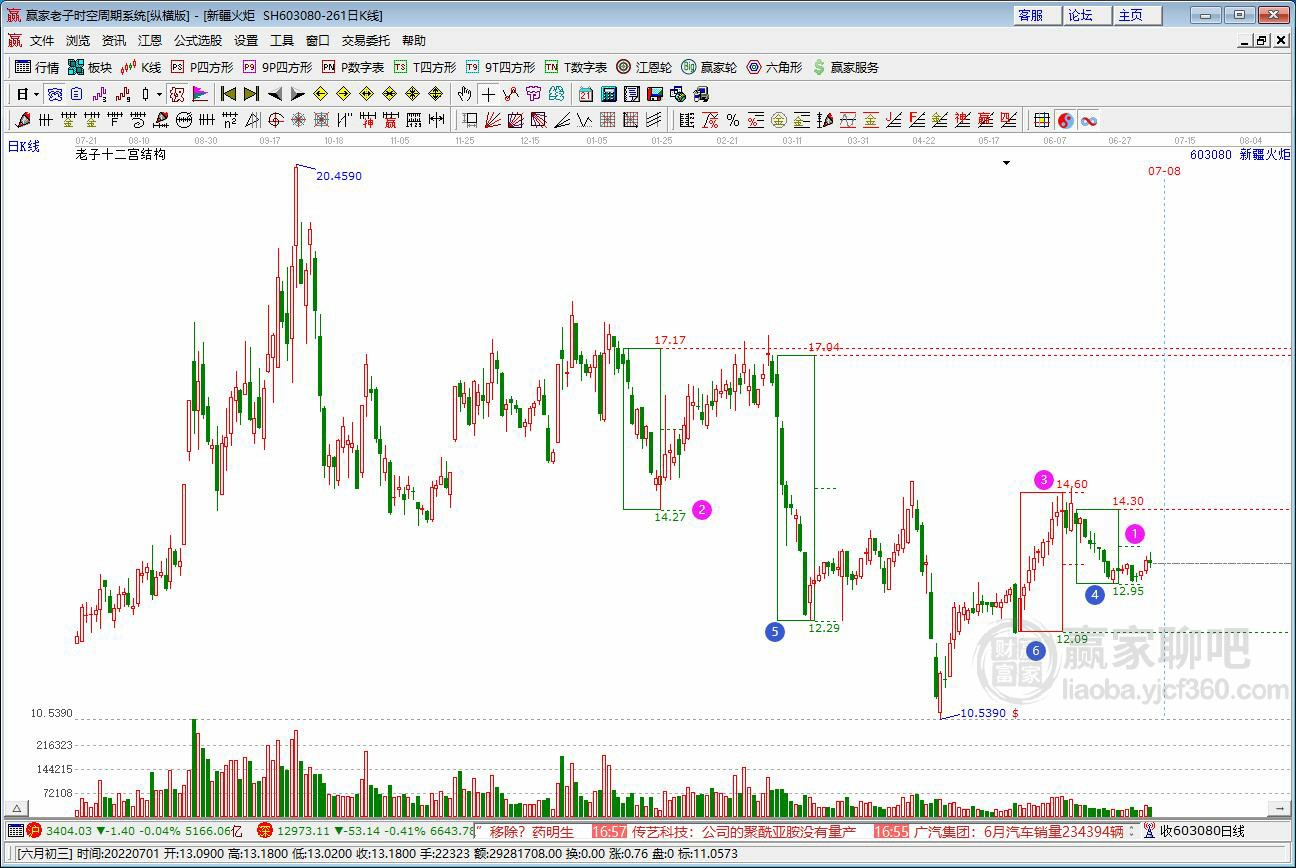Image resolution: width=1296 pixels, height=868 pixels.
Task: Click the red 赢 character tool icon
Action: (x=390, y=120)
